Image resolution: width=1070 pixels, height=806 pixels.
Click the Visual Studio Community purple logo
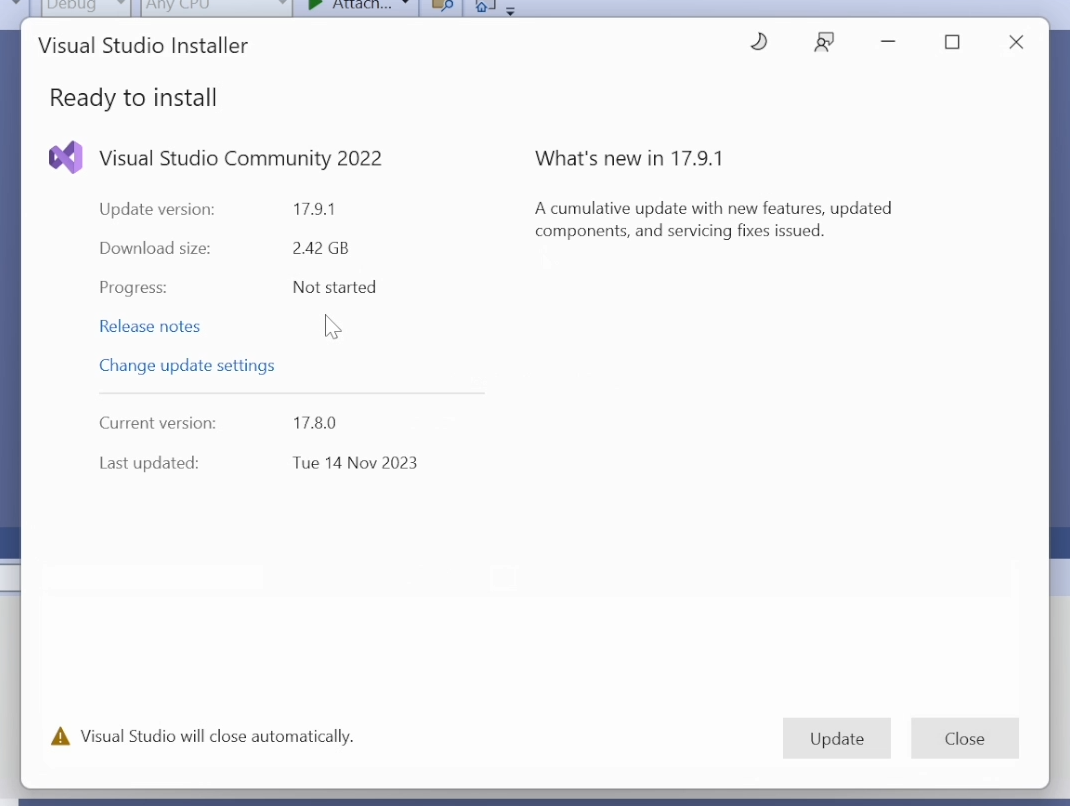pyautogui.click(x=66, y=158)
